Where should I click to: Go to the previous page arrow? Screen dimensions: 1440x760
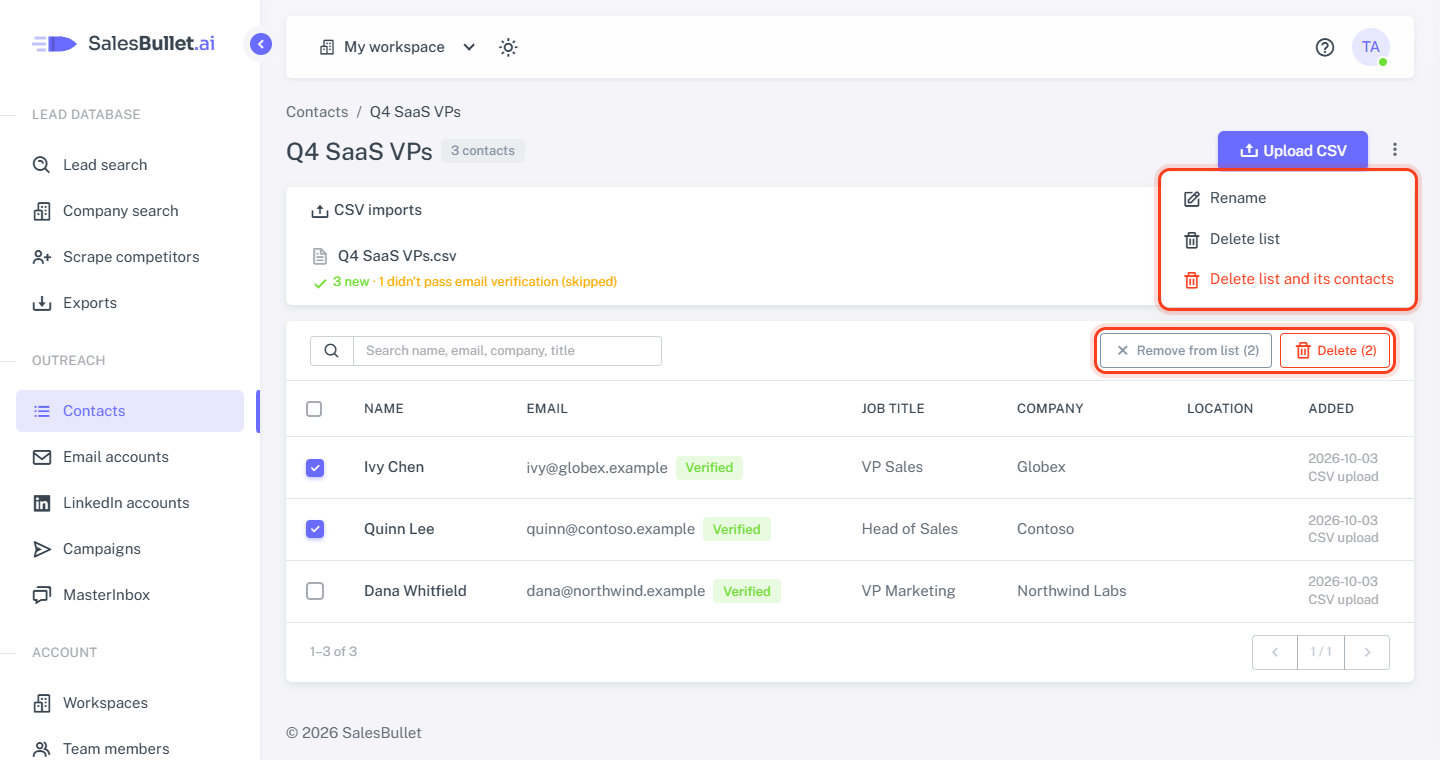coord(1275,652)
